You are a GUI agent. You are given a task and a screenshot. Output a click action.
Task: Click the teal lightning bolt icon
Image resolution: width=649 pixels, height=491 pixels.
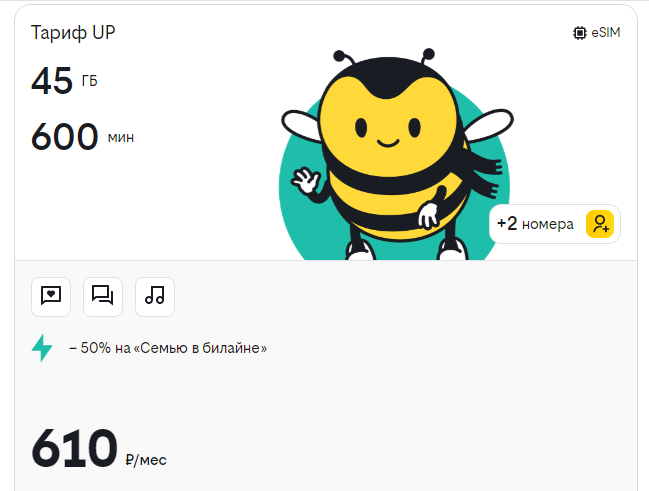tap(42, 348)
